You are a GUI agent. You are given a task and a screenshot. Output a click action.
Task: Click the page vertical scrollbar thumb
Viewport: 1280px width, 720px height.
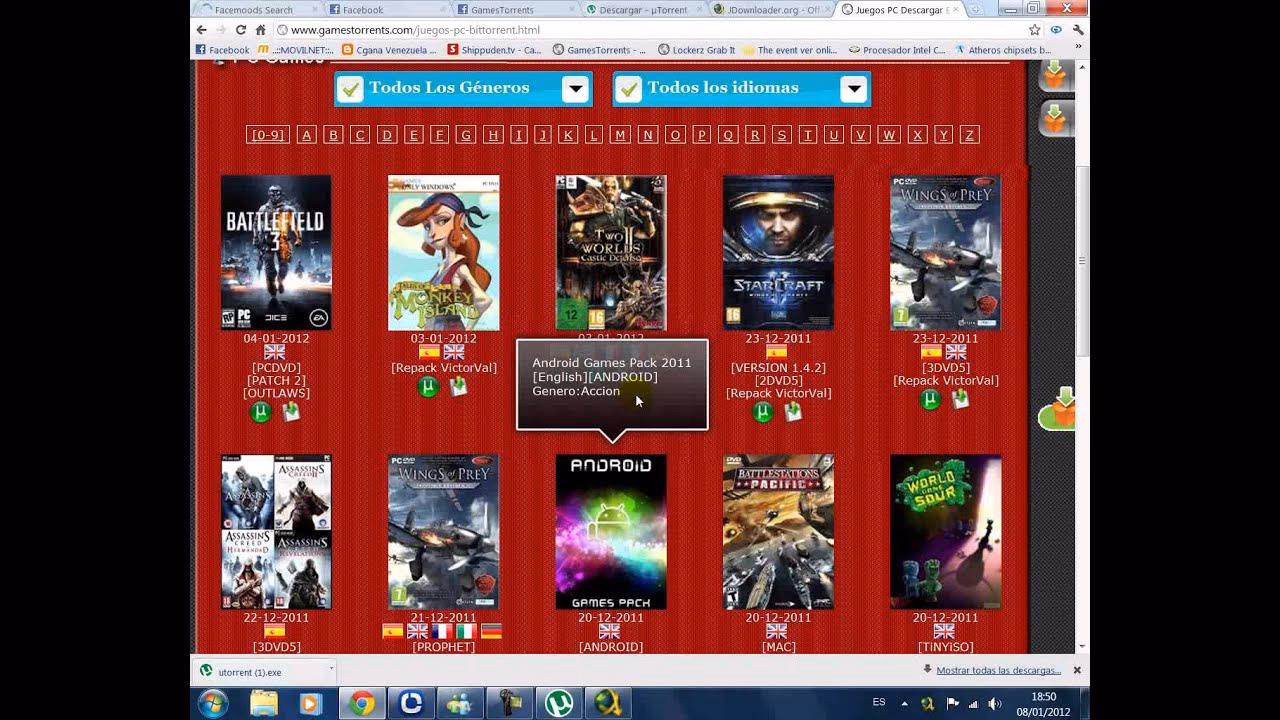(1082, 261)
